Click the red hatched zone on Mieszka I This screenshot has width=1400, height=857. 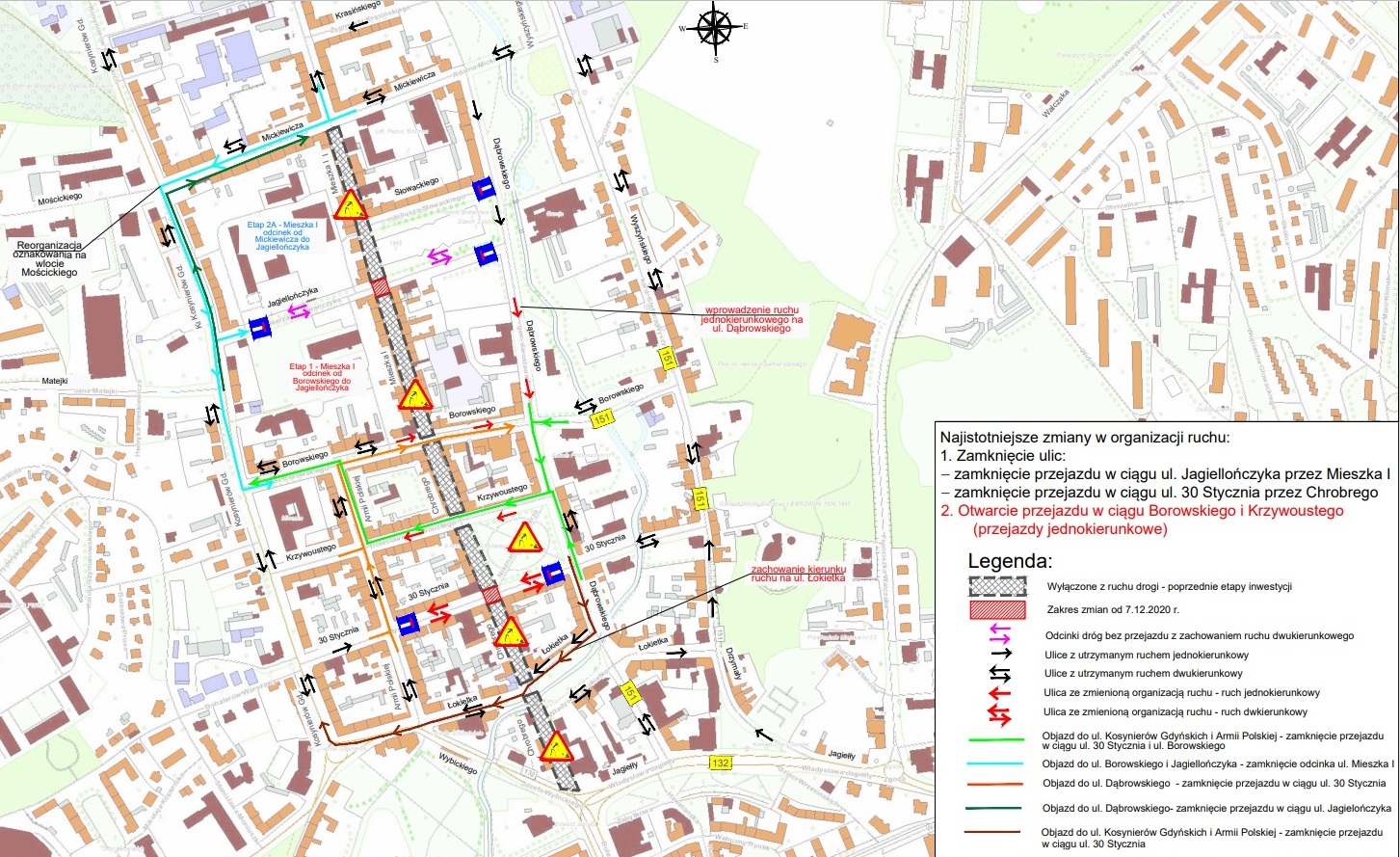pos(380,286)
